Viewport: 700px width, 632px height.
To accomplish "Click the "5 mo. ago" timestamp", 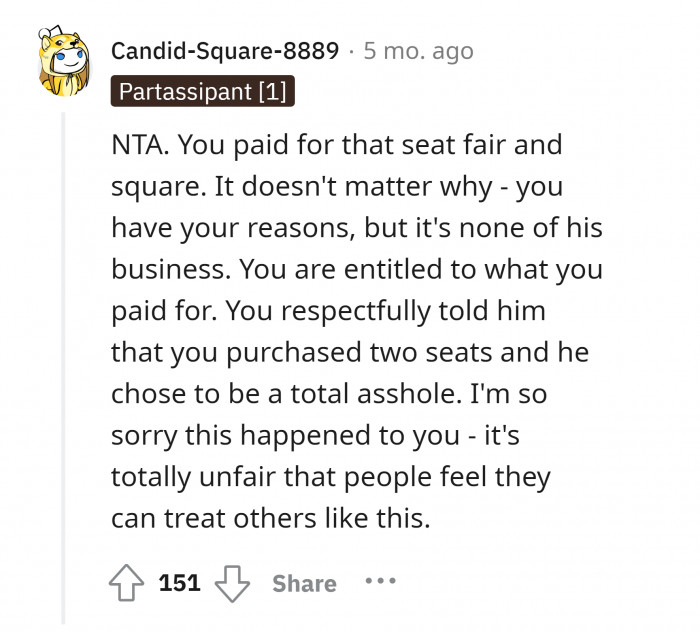I will pyautogui.click(x=418, y=50).
